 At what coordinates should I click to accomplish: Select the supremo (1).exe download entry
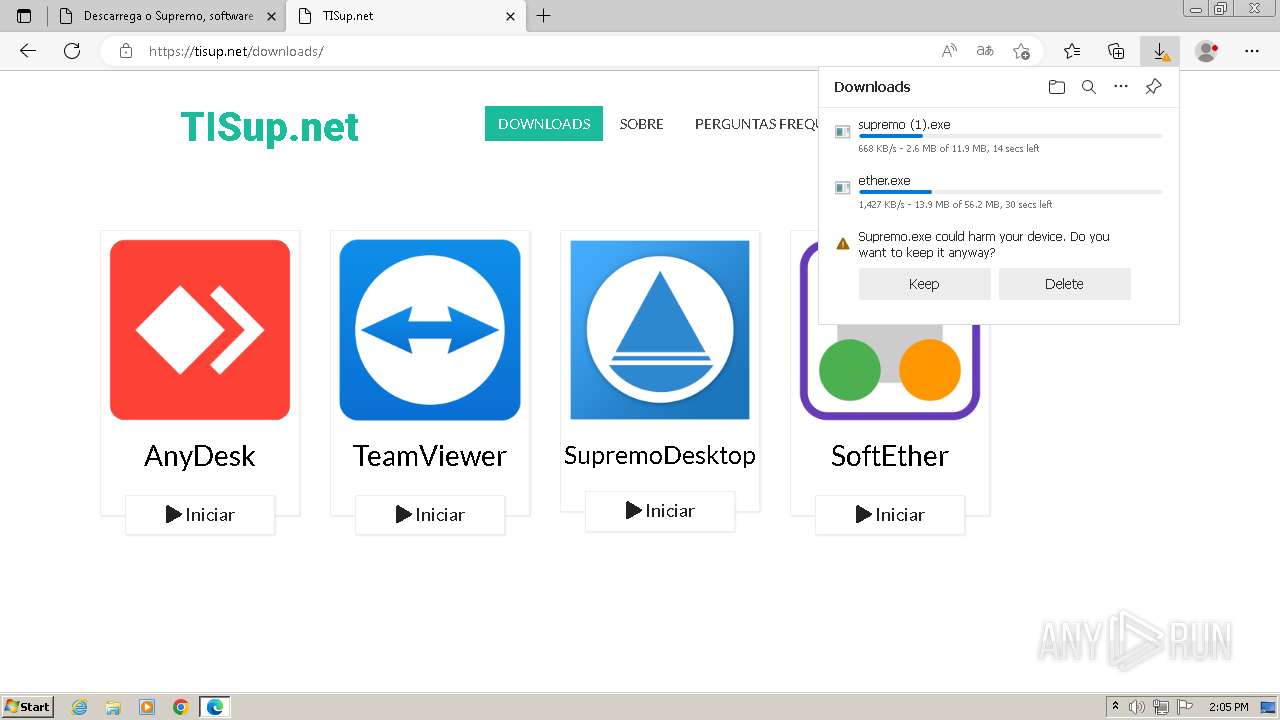click(999, 136)
